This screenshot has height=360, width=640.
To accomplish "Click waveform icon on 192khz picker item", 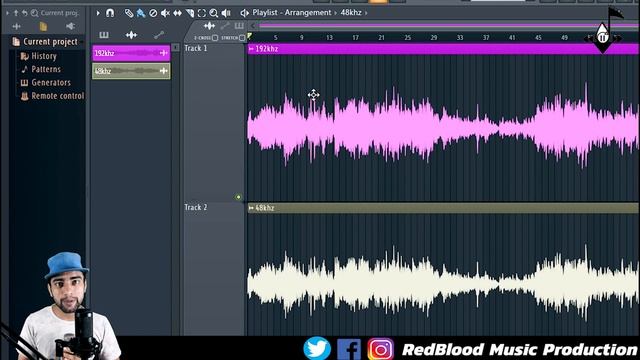I will [164, 53].
